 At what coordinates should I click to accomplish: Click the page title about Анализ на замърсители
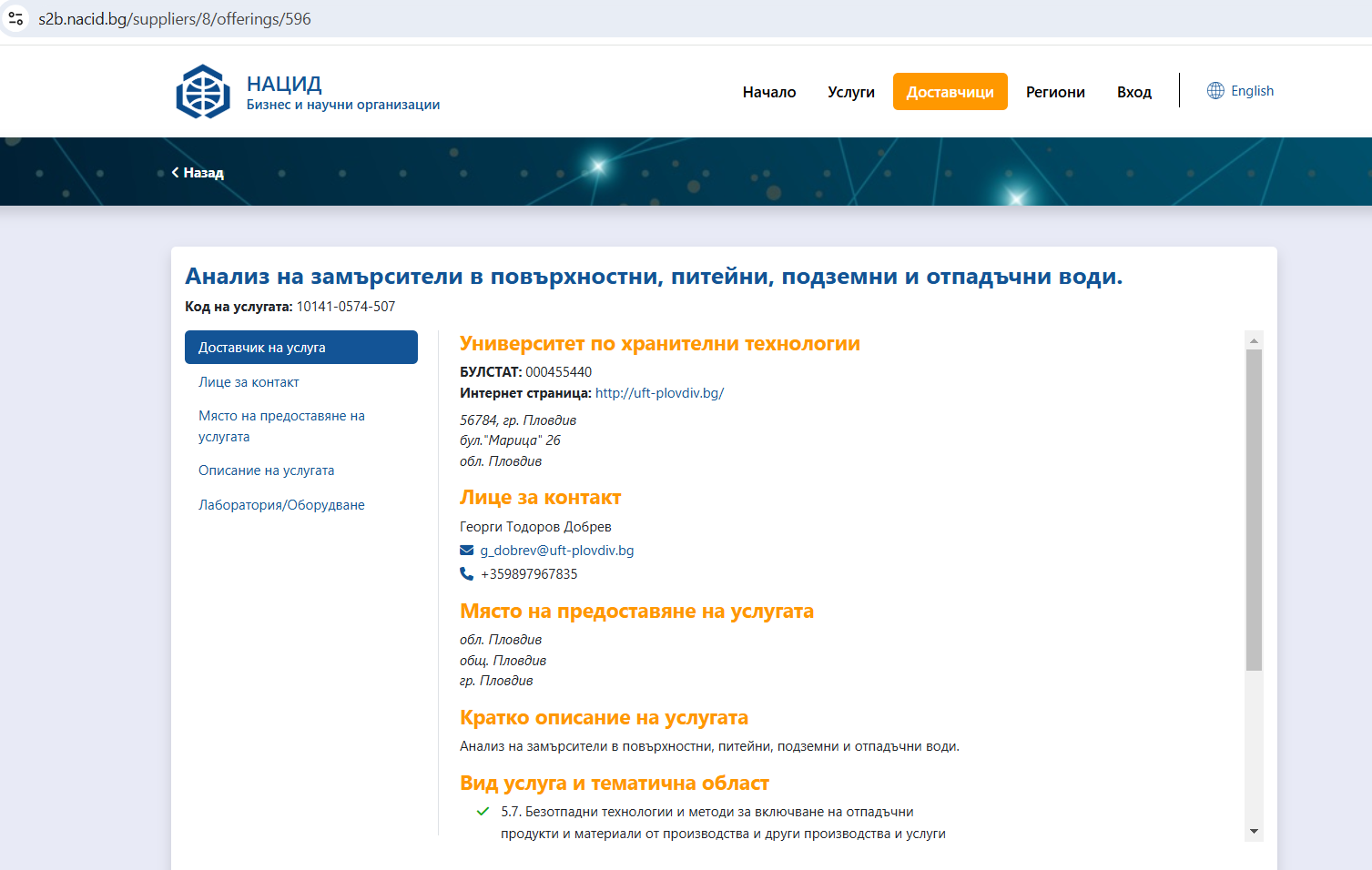coord(654,277)
